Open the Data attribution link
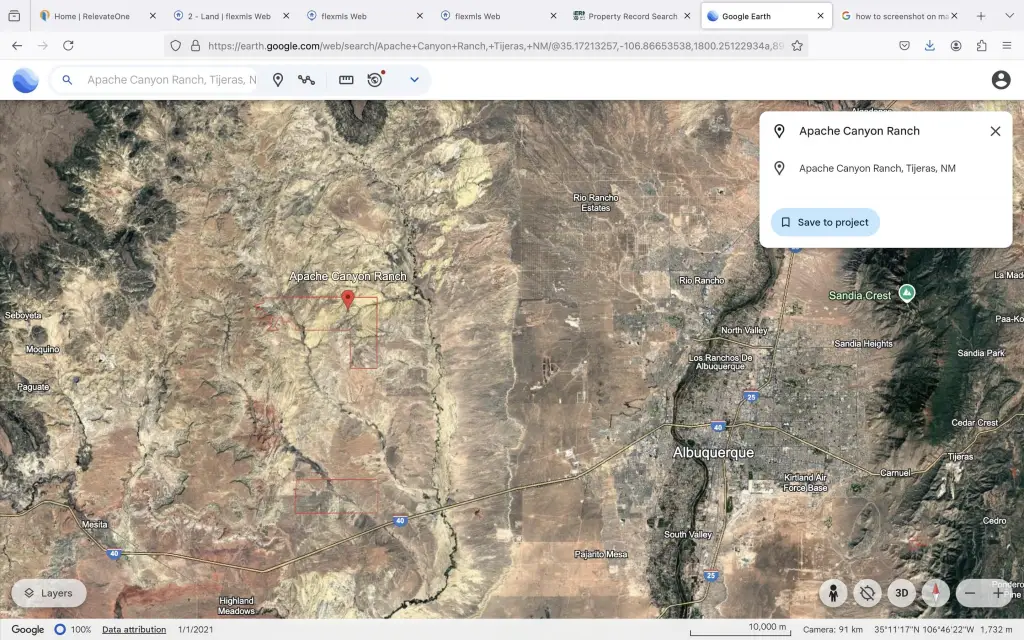This screenshot has height=640, width=1024. pyautogui.click(x=134, y=629)
